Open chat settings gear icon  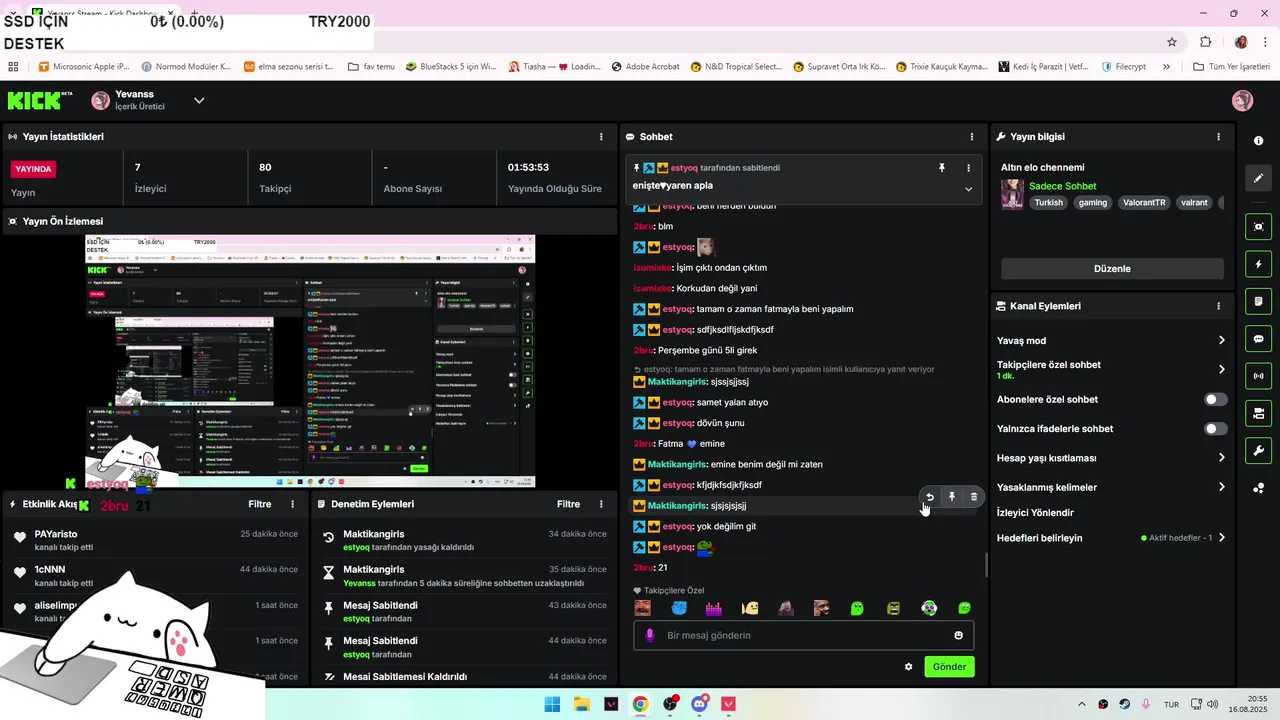click(x=908, y=667)
